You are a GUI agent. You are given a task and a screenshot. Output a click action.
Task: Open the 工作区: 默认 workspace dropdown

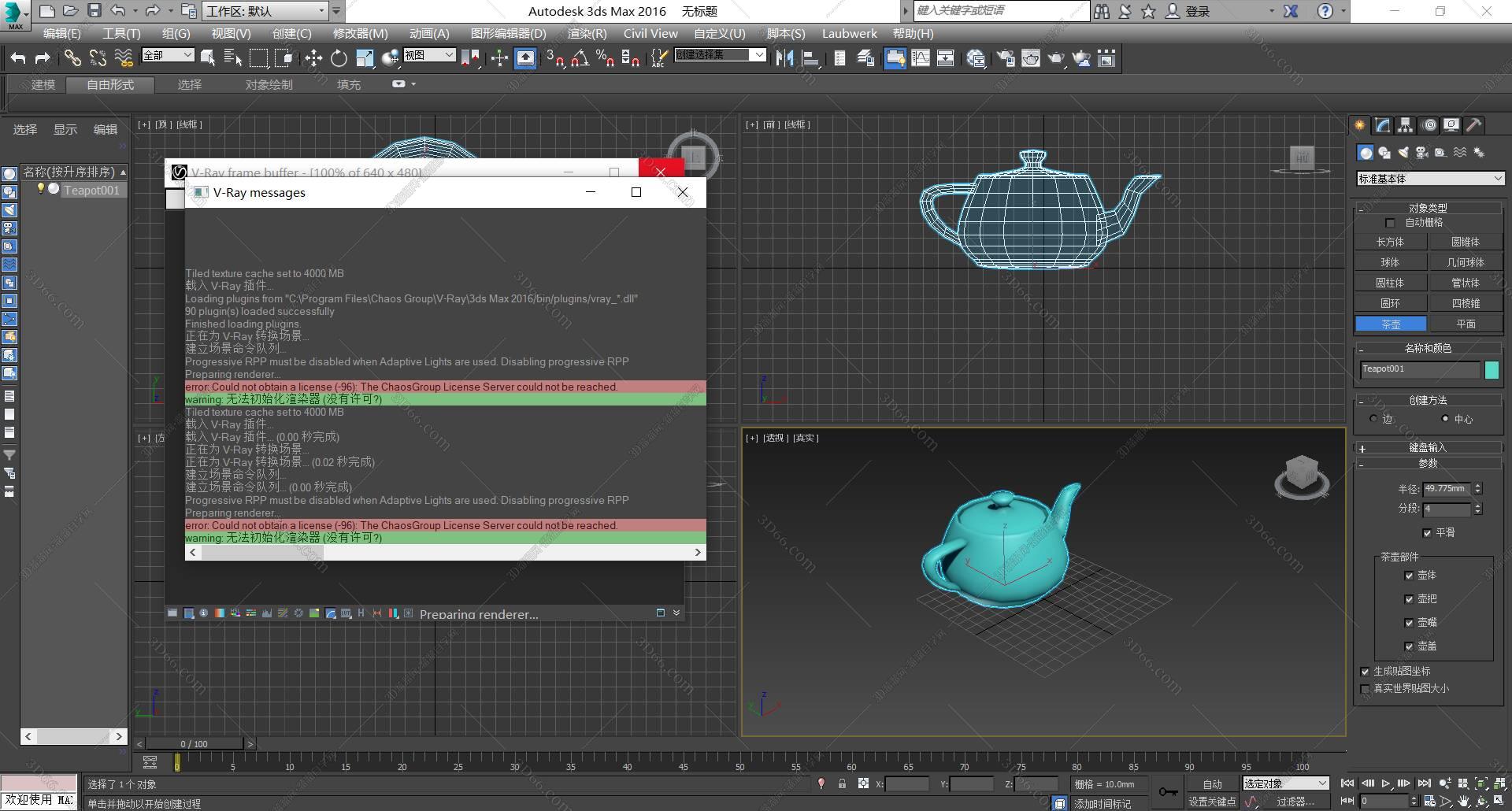[265, 11]
